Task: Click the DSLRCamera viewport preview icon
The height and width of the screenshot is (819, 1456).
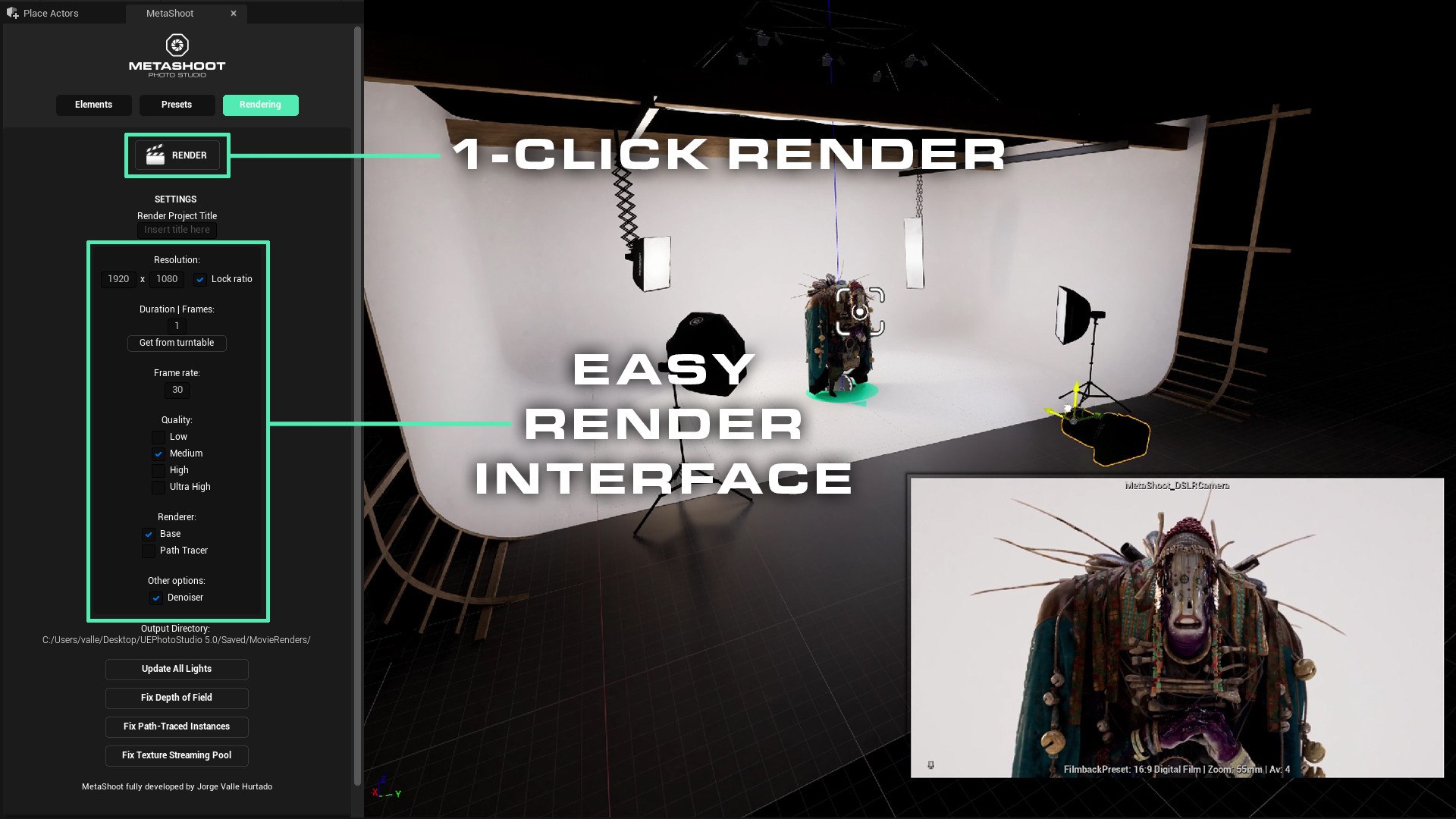Action: 931,765
